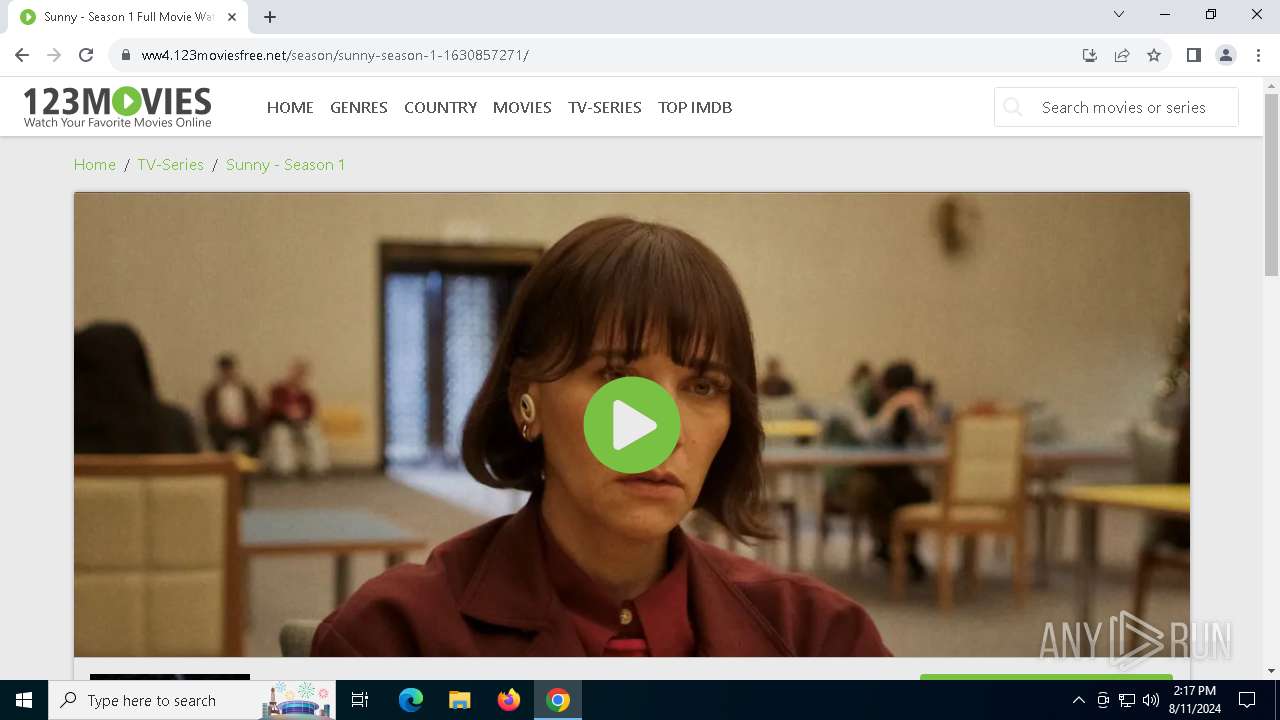This screenshot has height=720, width=1280.
Task: Open Task View on the taskbar
Action: (360, 700)
